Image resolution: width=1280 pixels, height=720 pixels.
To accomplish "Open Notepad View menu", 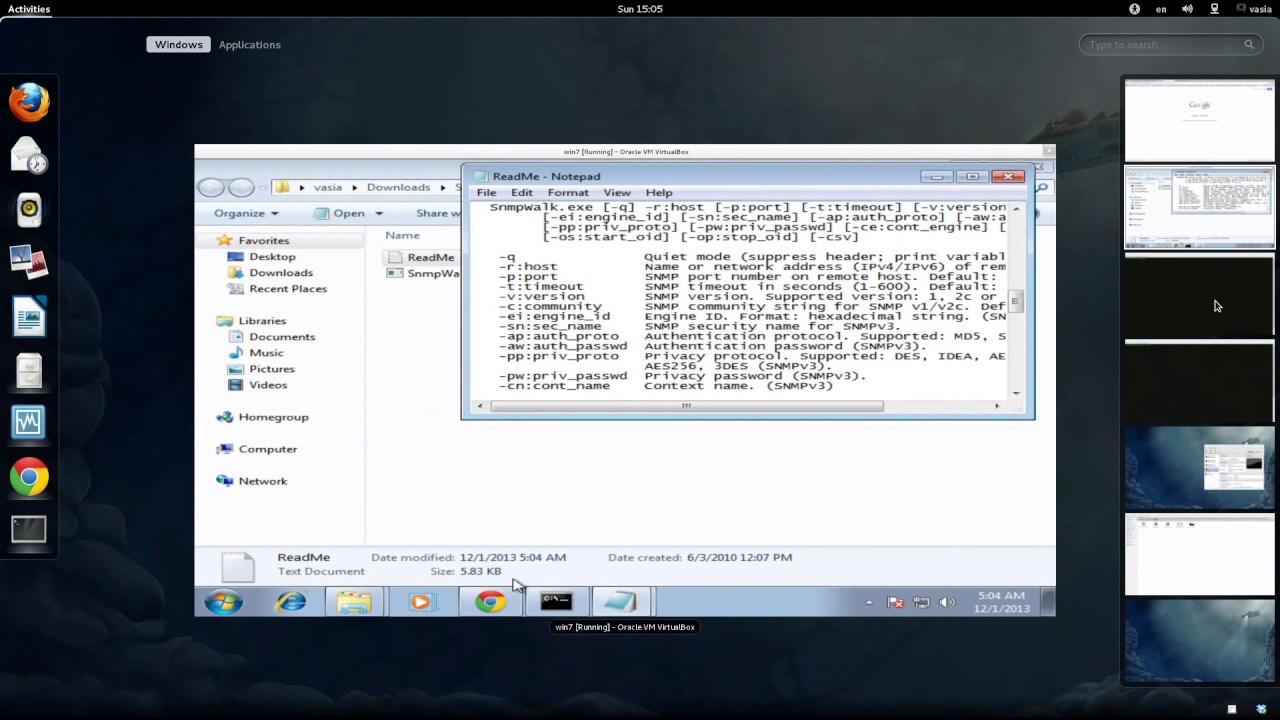I will [x=617, y=192].
